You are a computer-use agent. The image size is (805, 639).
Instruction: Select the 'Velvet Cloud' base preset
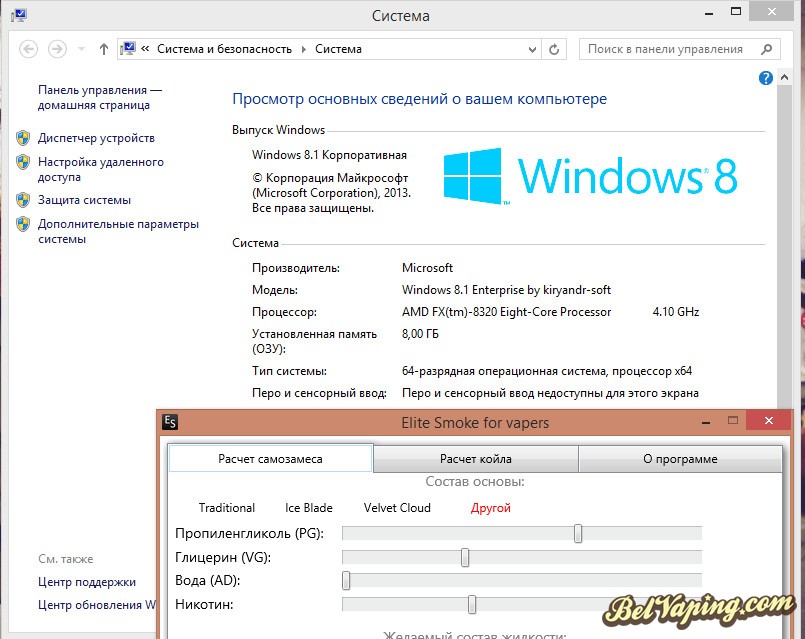click(x=397, y=508)
